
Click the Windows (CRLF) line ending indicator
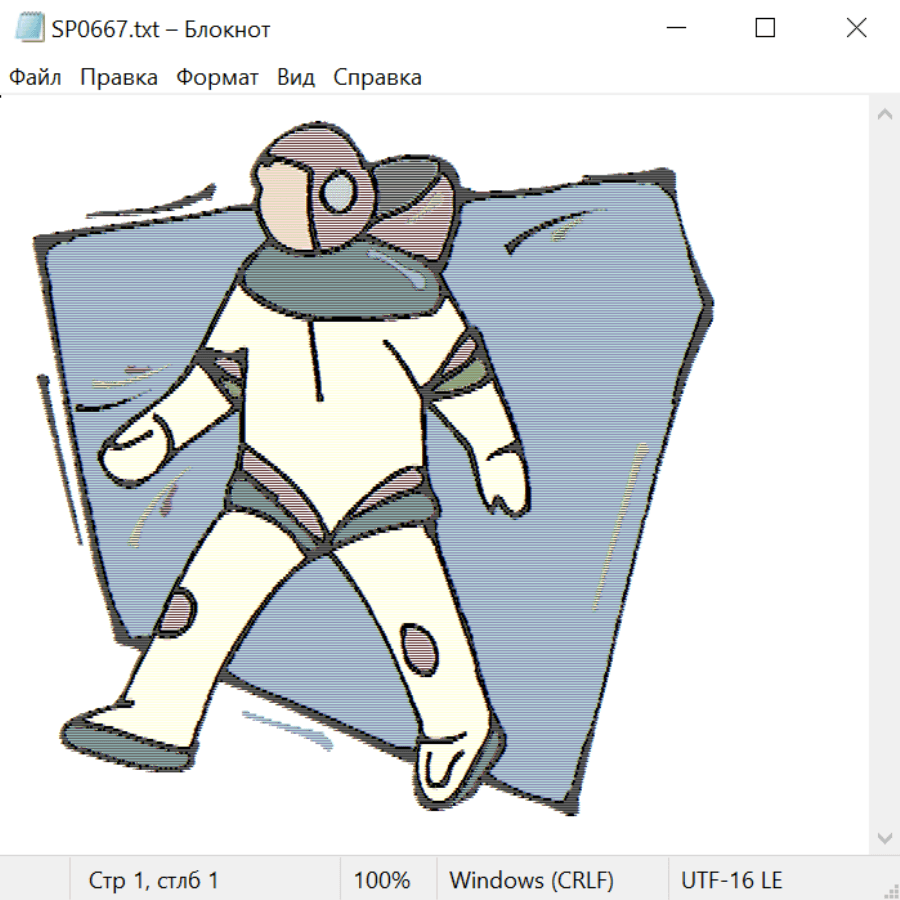click(x=531, y=880)
